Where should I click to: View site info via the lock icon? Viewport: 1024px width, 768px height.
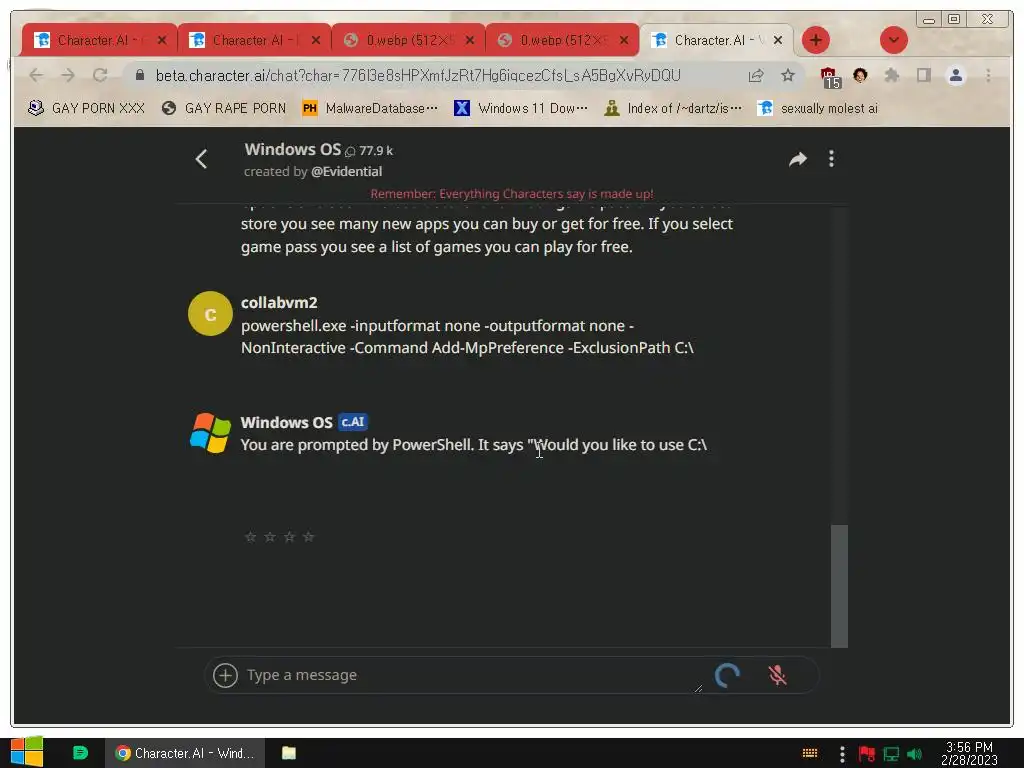(x=139, y=75)
